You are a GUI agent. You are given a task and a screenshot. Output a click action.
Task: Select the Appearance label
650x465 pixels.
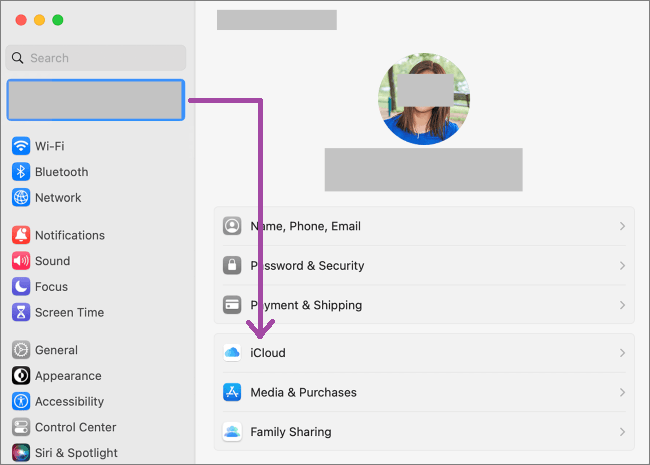click(68, 375)
